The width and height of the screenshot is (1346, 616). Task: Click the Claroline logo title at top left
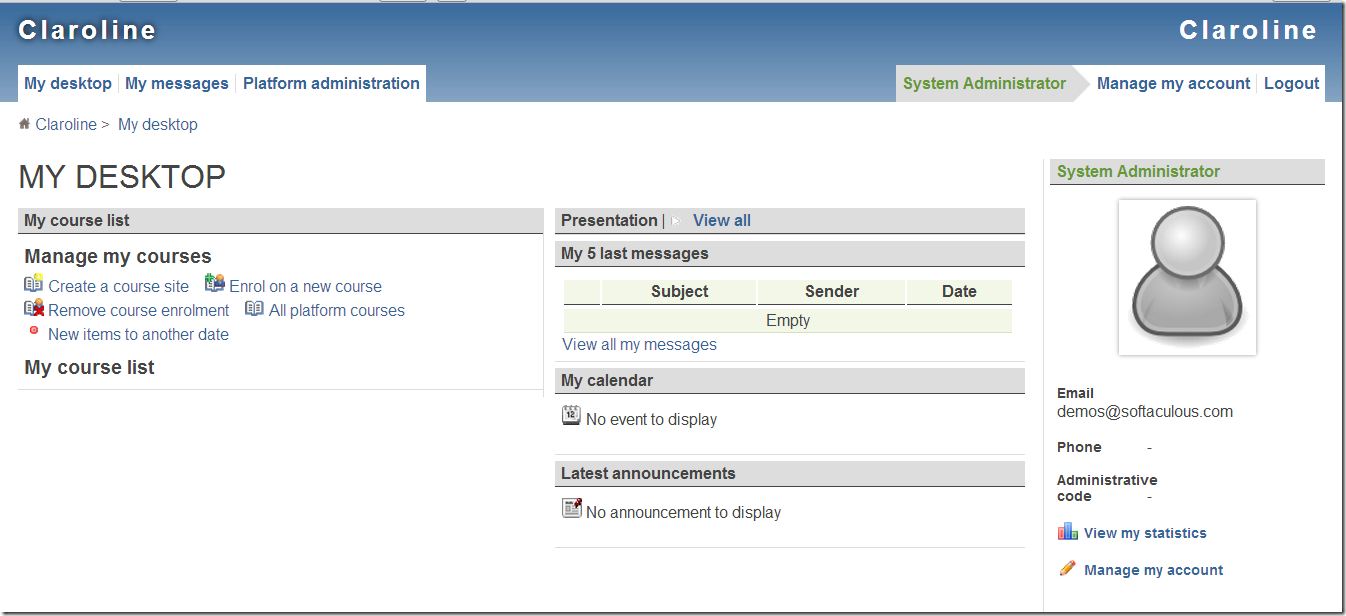point(88,31)
